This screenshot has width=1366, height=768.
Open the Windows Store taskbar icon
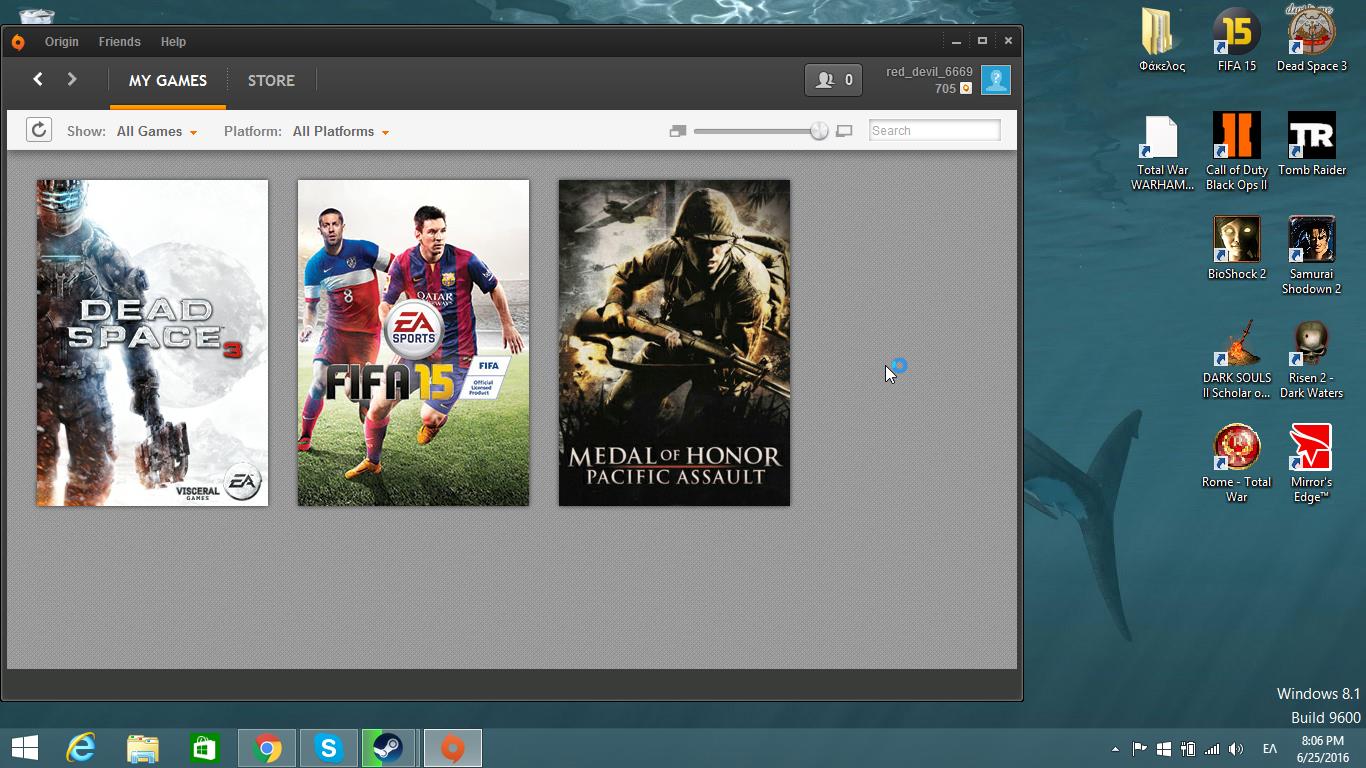(204, 748)
